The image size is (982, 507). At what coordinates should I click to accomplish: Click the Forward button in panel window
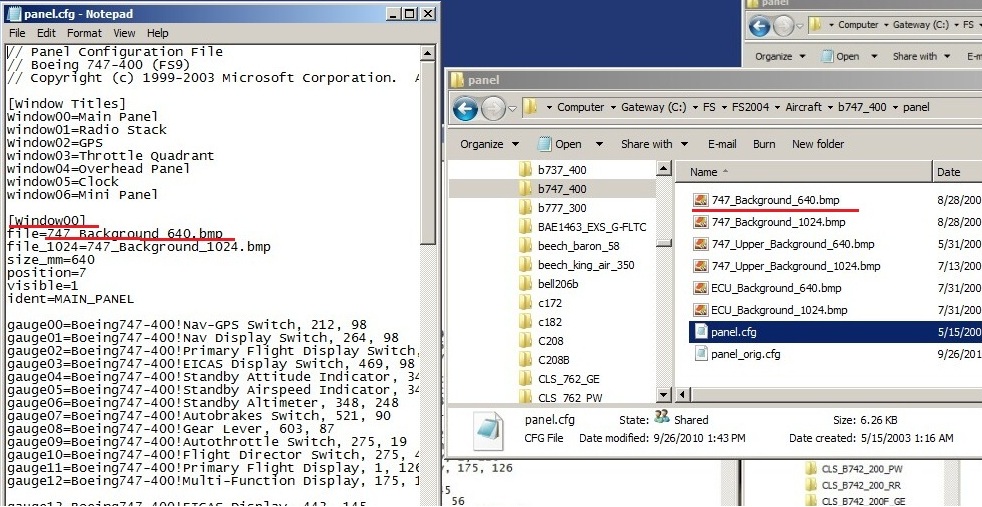[x=494, y=108]
